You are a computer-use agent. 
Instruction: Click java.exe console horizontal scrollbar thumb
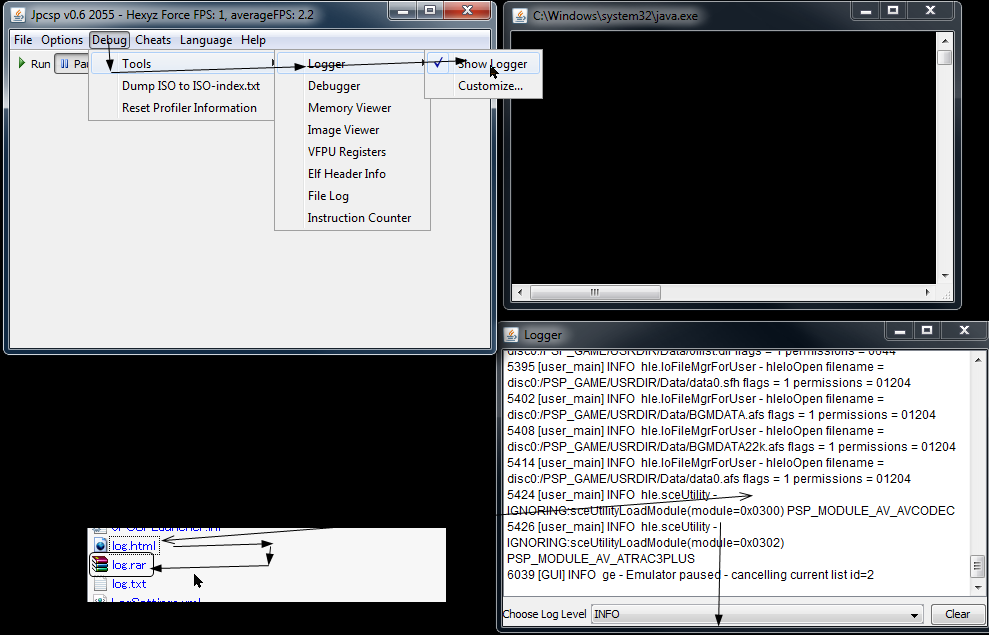click(x=595, y=292)
